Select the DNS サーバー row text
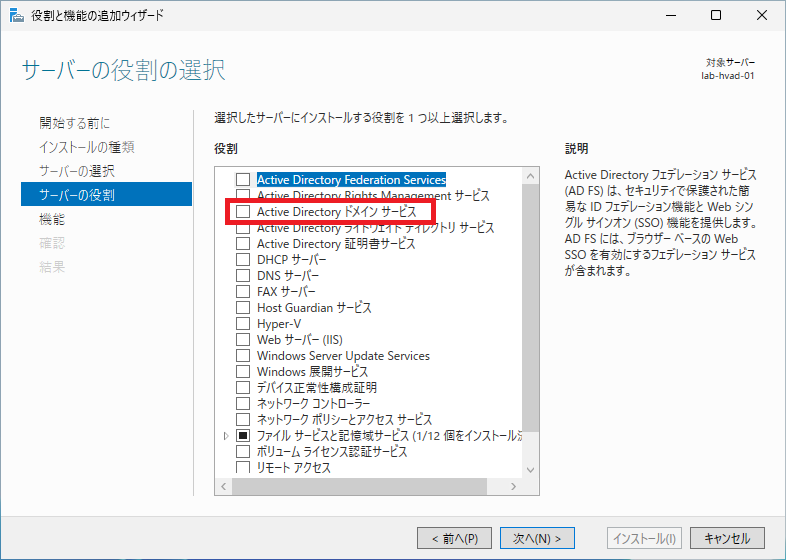Image resolution: width=786 pixels, height=560 pixels. 288,276
